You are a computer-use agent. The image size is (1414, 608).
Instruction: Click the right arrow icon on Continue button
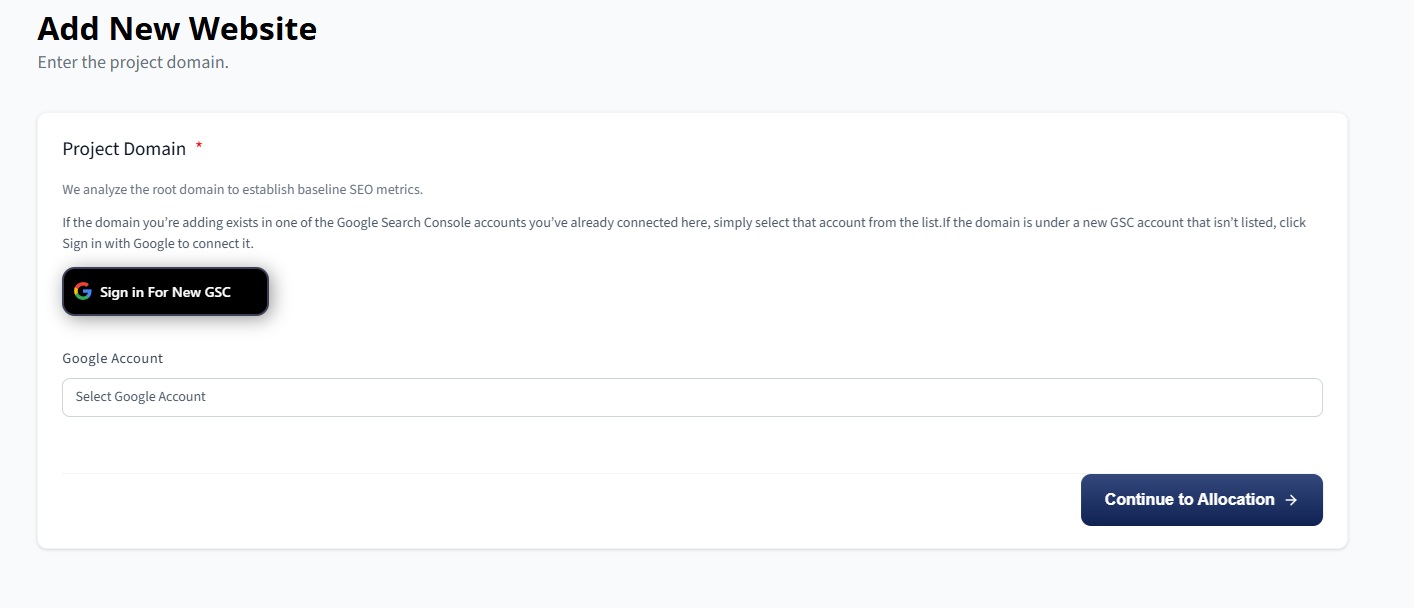(1291, 500)
